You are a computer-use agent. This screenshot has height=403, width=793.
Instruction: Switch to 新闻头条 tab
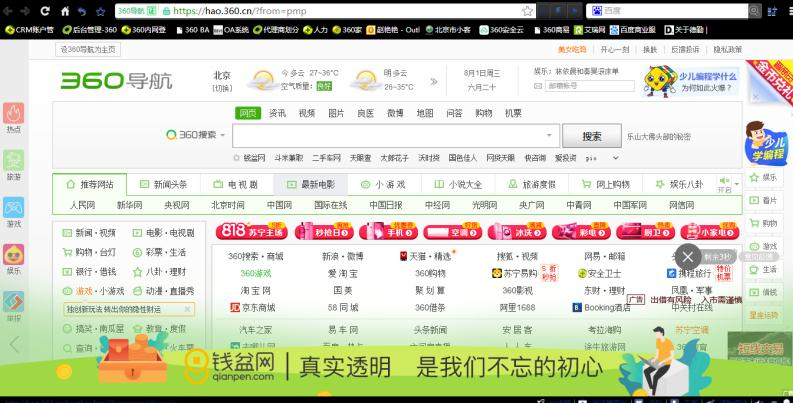pos(163,185)
